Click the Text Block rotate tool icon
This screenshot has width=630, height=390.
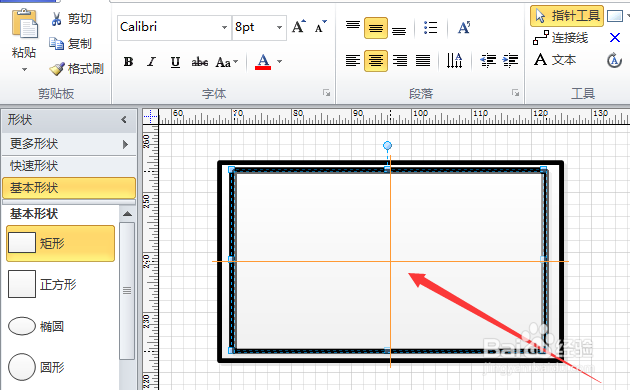[x=614, y=60]
